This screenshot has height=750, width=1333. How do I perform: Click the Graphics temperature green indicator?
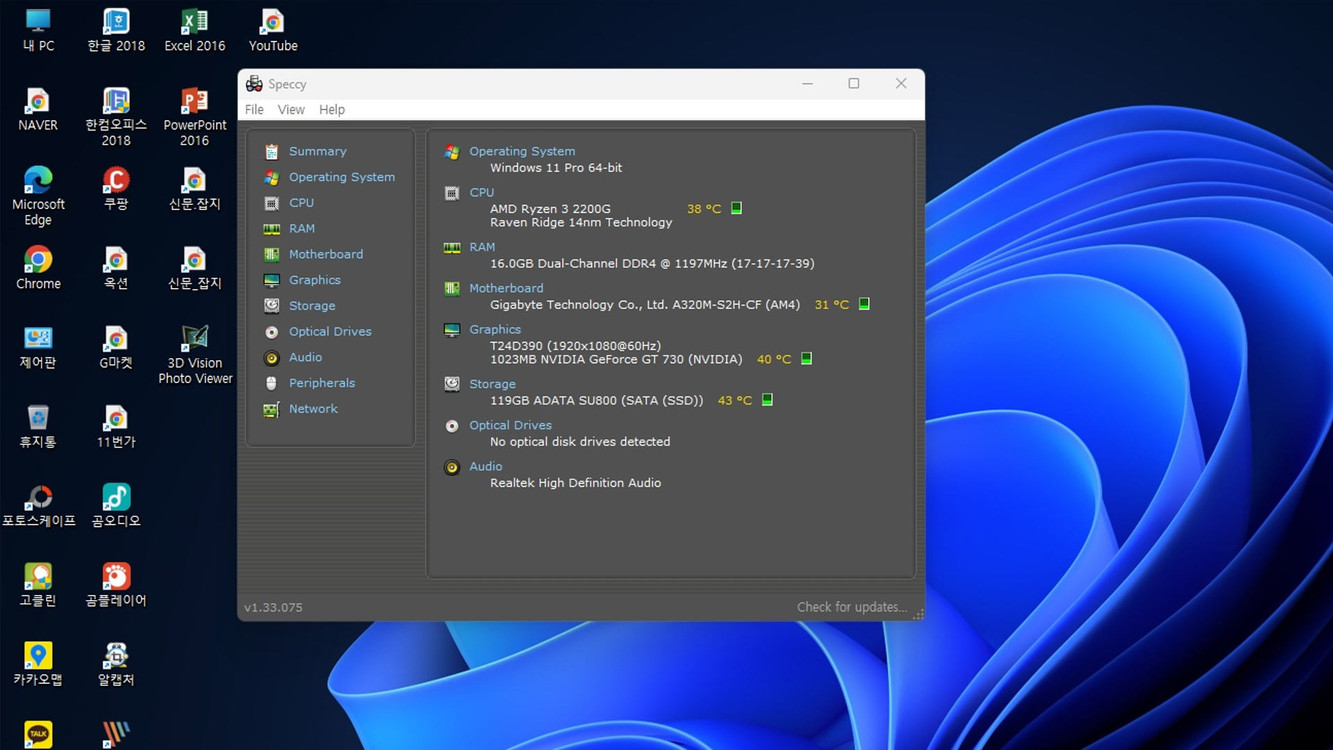(x=806, y=359)
